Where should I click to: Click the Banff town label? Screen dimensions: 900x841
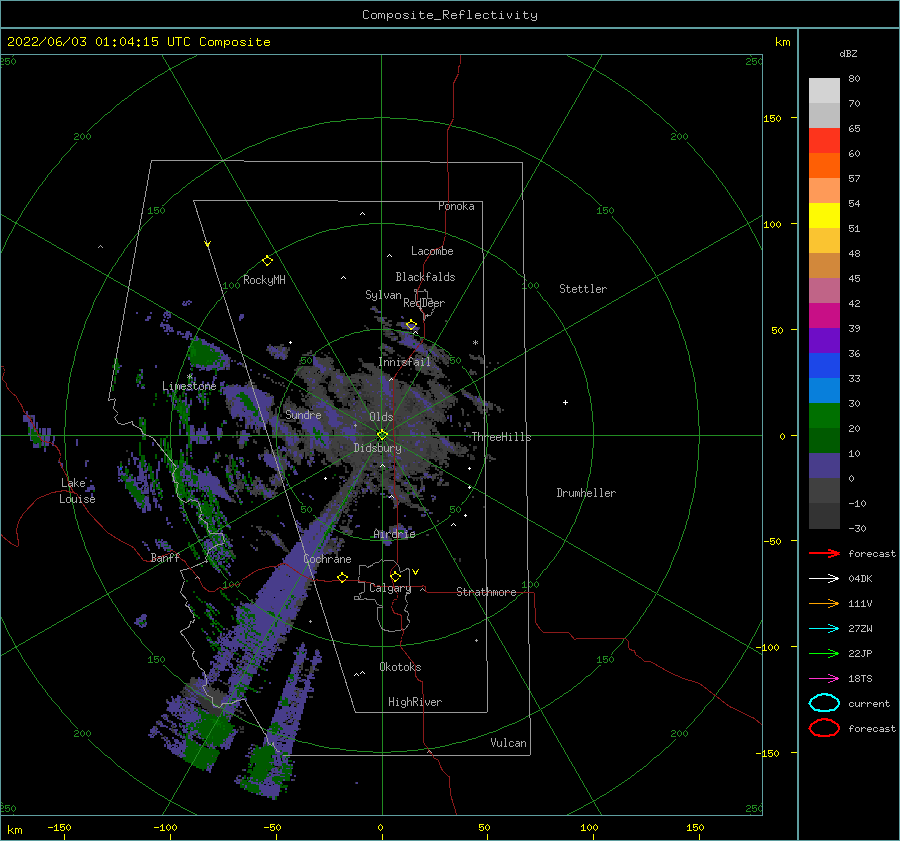(165, 558)
